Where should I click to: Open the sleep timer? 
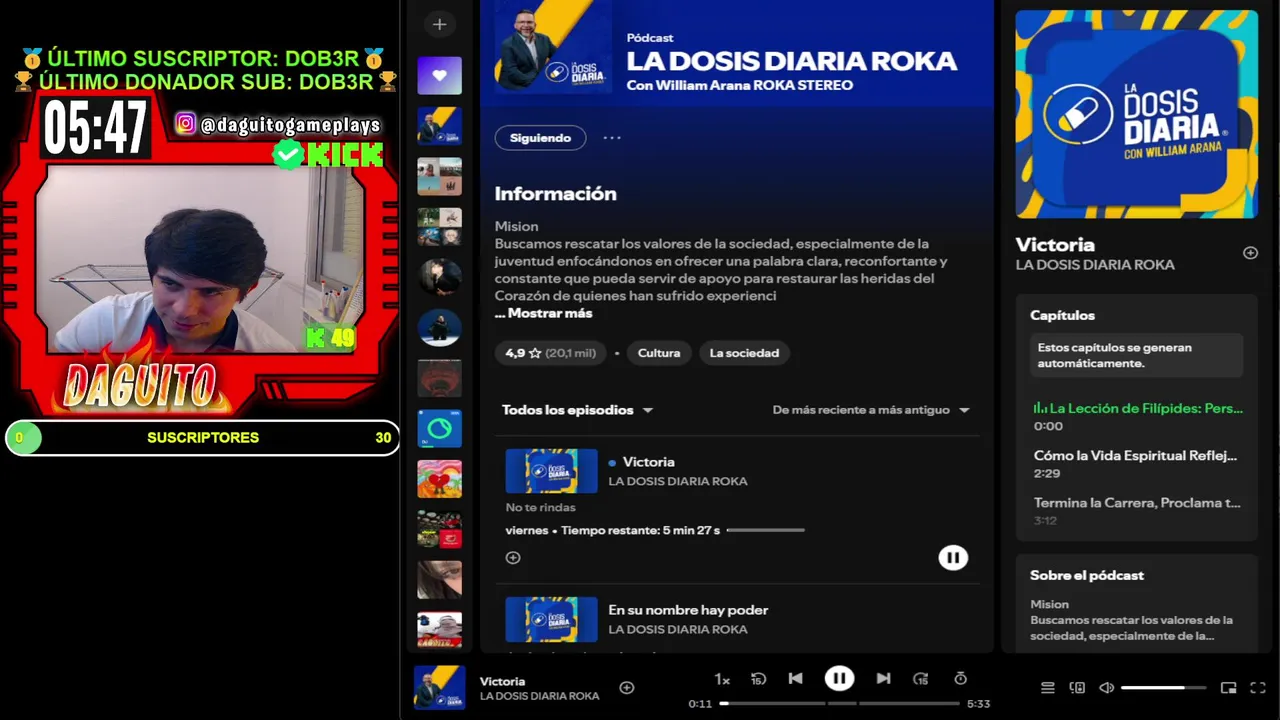click(960, 679)
